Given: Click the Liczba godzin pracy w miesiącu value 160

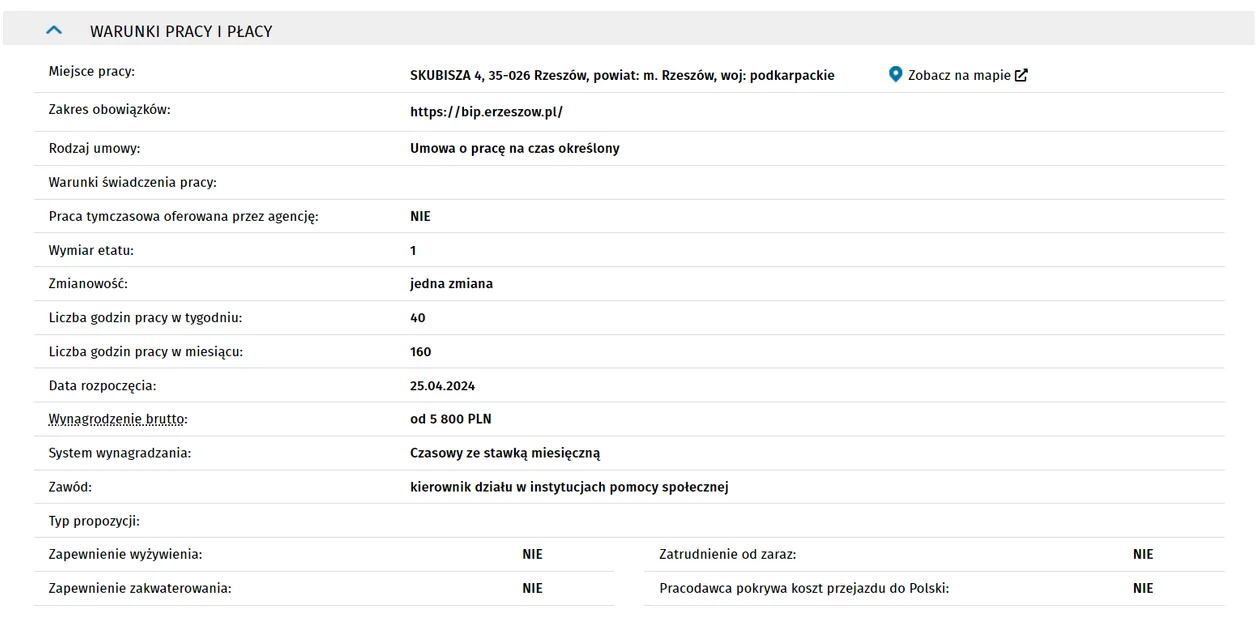Looking at the screenshot, I should [x=421, y=351].
